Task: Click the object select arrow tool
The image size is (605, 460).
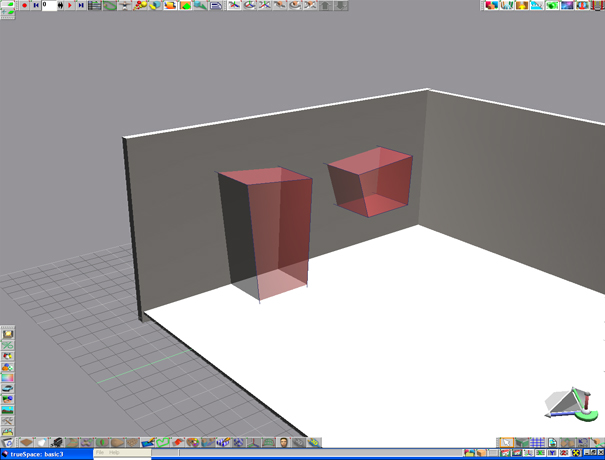Action: 507,442
